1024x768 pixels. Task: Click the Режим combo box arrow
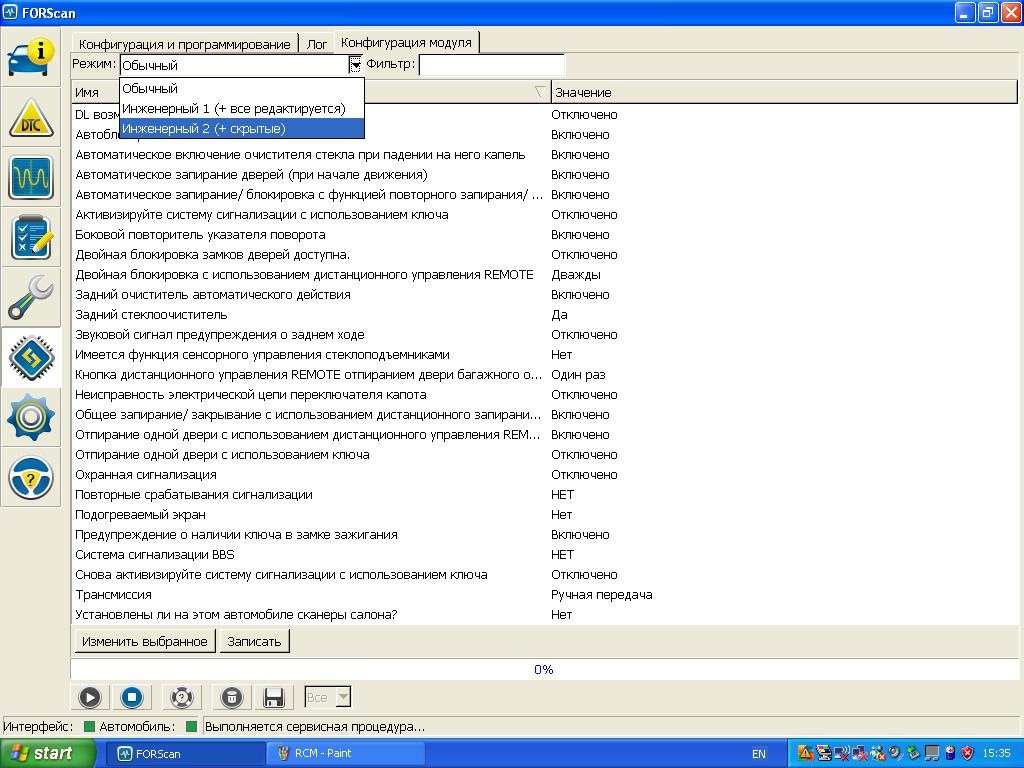pos(355,64)
